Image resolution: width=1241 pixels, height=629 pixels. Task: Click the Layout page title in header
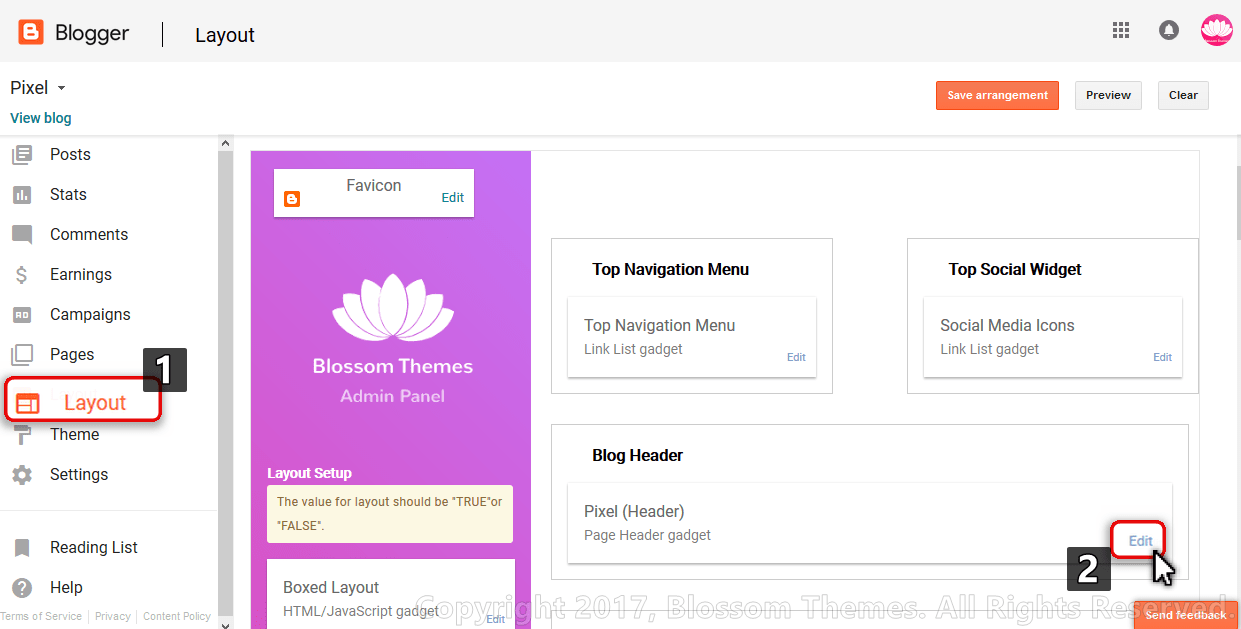[225, 35]
